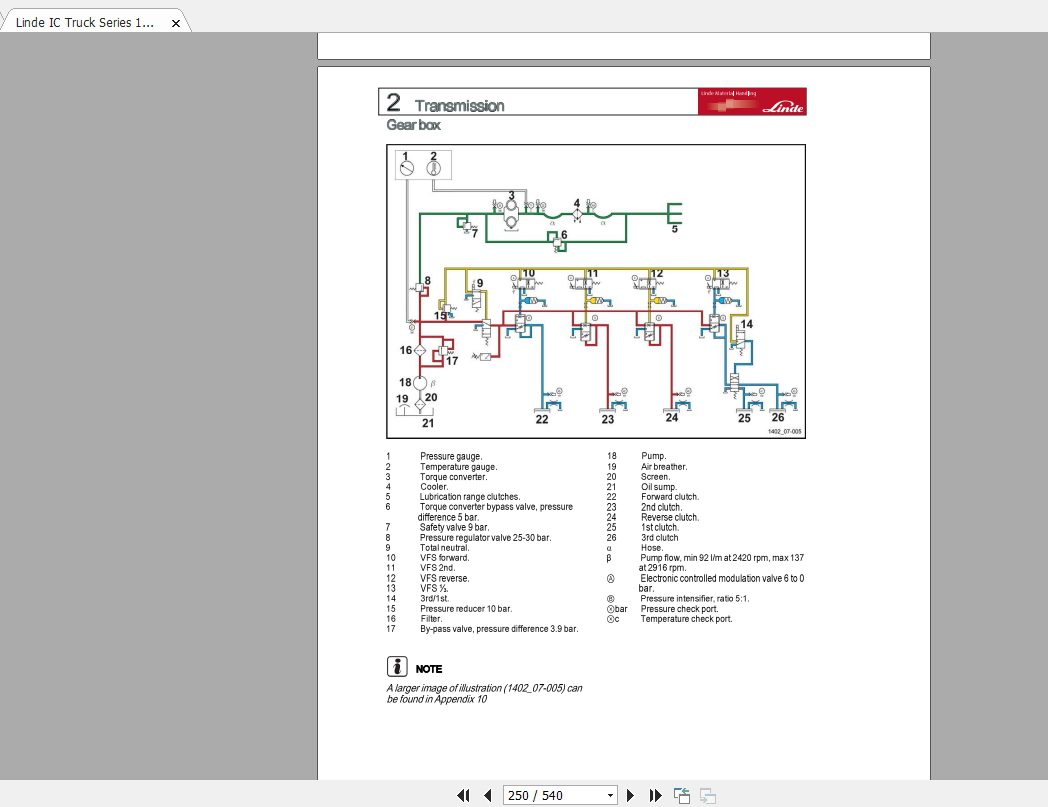Screen dimensions: 1048x807
Task: Go to the previous page
Action: point(488,795)
